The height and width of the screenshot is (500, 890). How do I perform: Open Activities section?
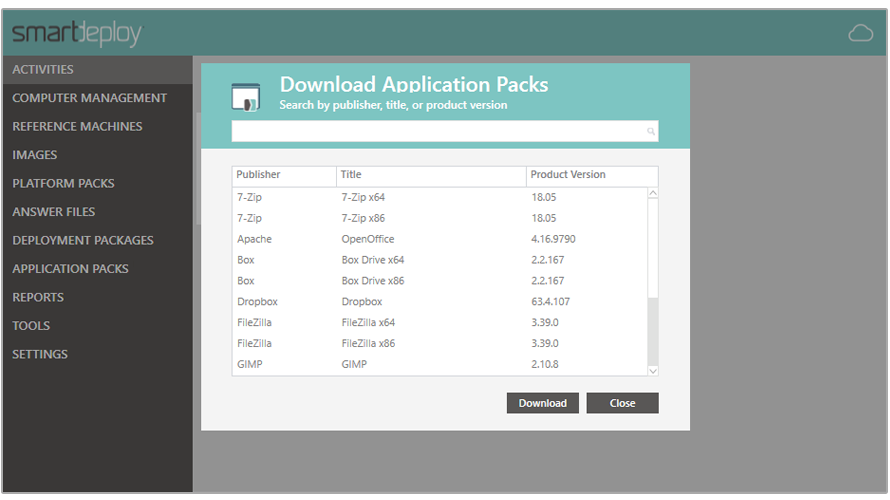pos(97,69)
